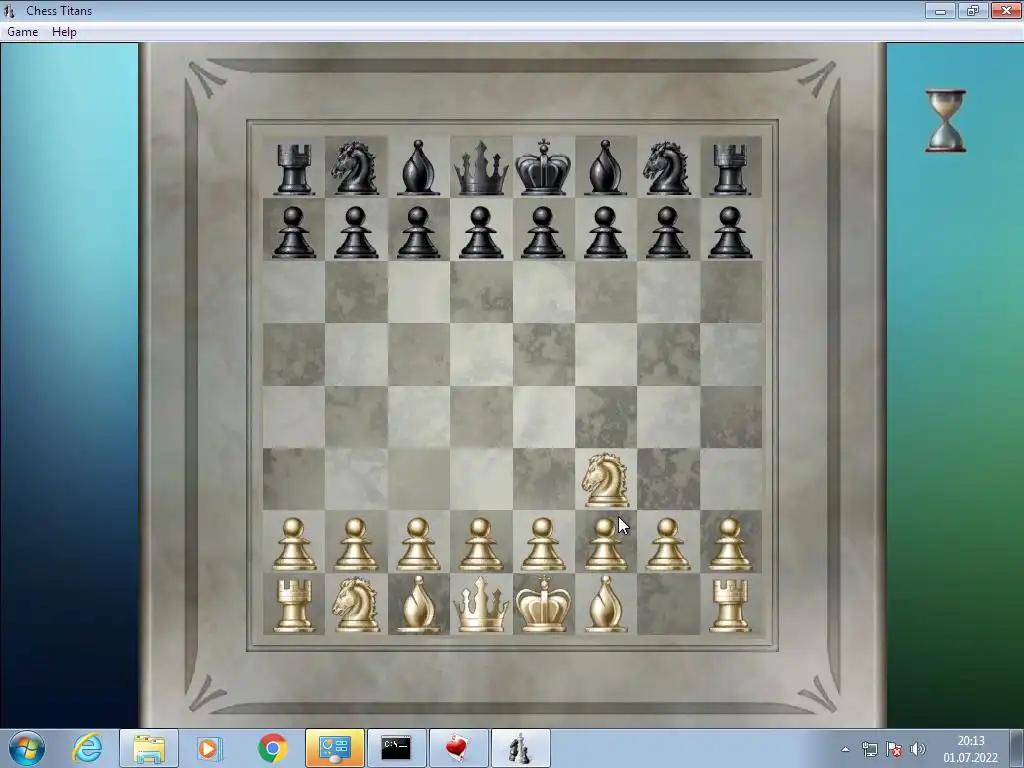Select the black pawn on h7

[x=729, y=232]
